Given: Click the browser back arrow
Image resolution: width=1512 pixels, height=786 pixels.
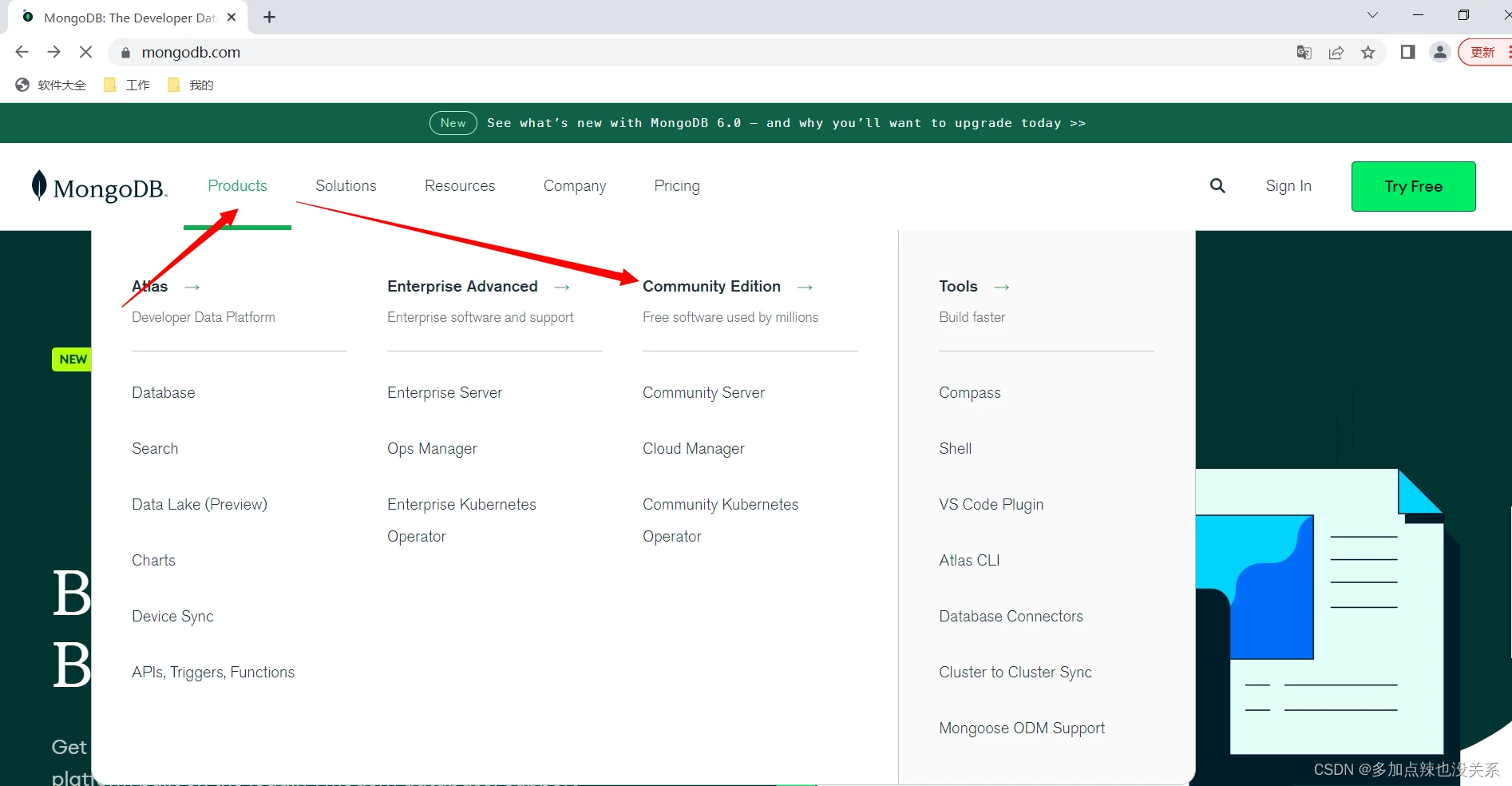Looking at the screenshot, I should (22, 52).
